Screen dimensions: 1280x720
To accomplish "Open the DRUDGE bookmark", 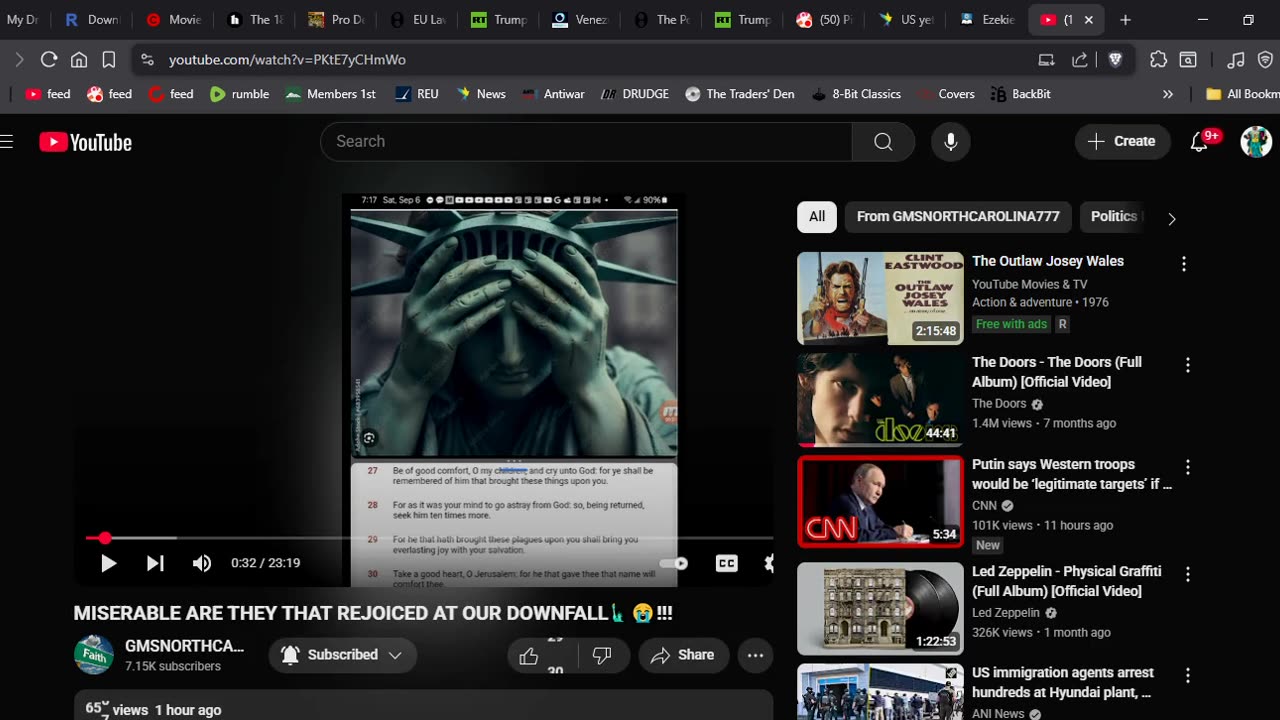I will click(634, 94).
